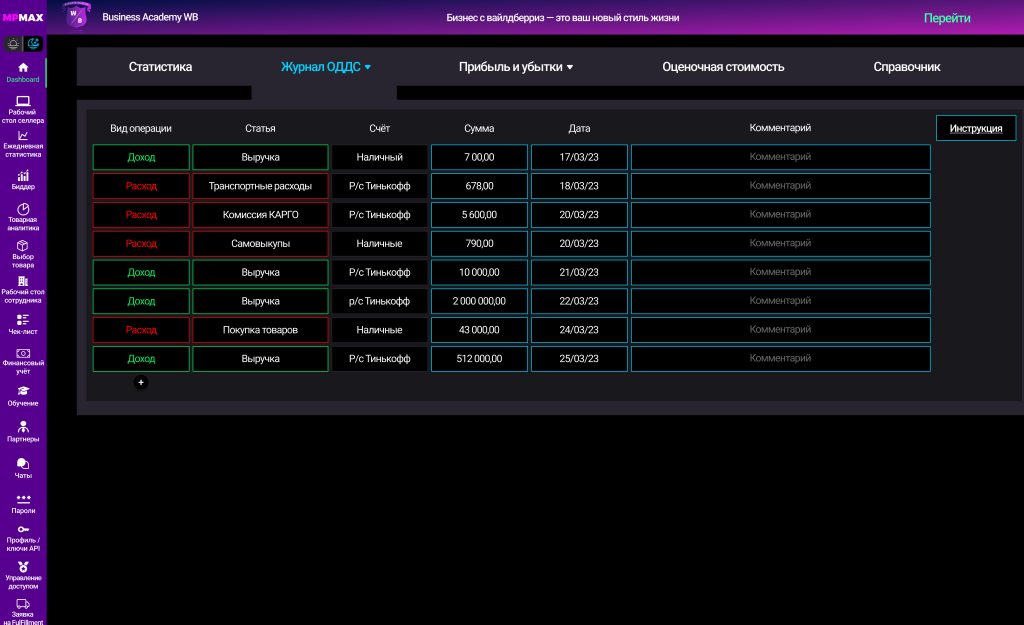
Task: Click comment field for 17/03/23 row
Action: click(780, 157)
